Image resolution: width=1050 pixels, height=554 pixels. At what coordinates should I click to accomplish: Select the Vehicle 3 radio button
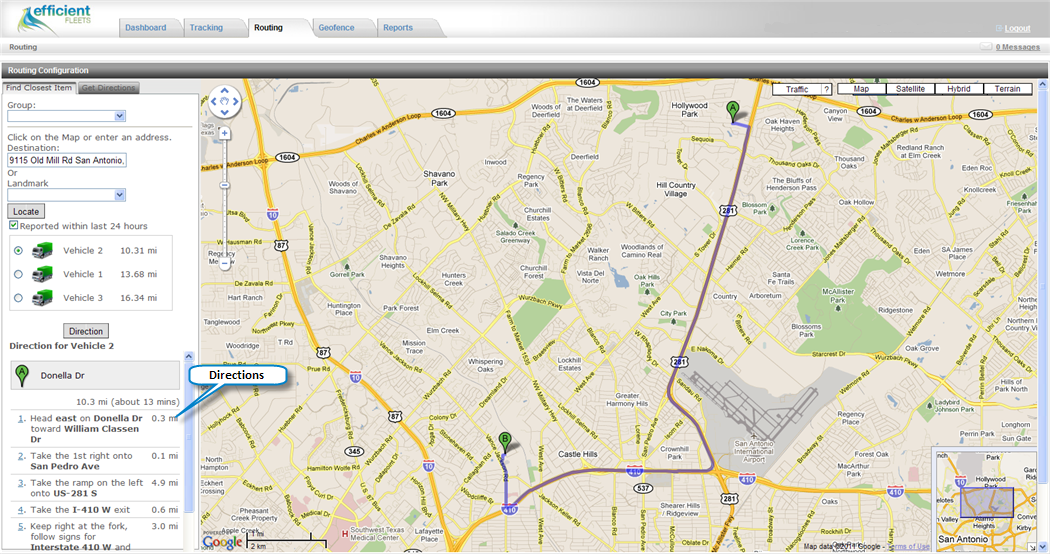click(18, 298)
